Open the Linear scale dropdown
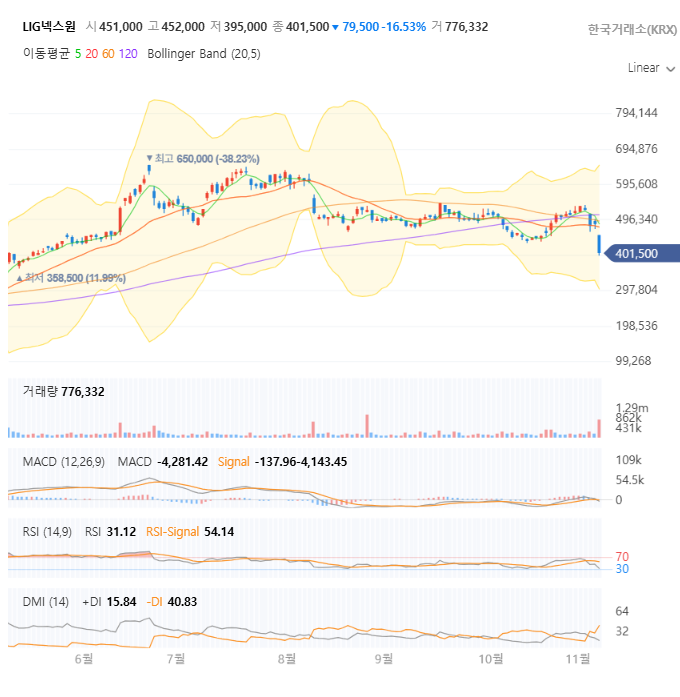The width and height of the screenshot is (680, 697). [x=651, y=68]
